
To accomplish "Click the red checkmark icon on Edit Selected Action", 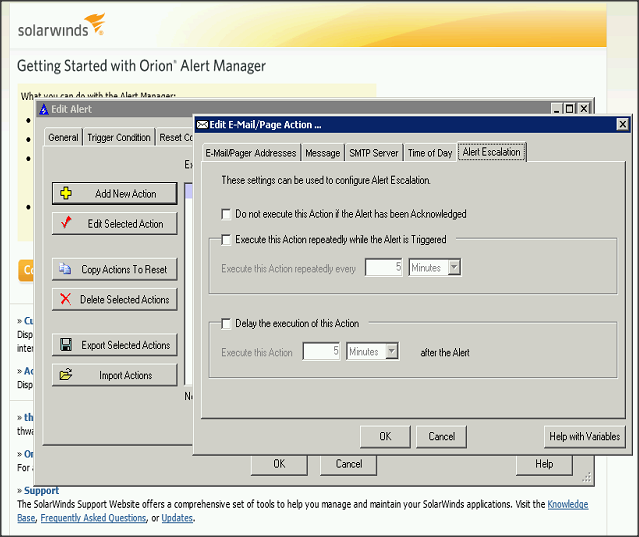I will [66, 223].
